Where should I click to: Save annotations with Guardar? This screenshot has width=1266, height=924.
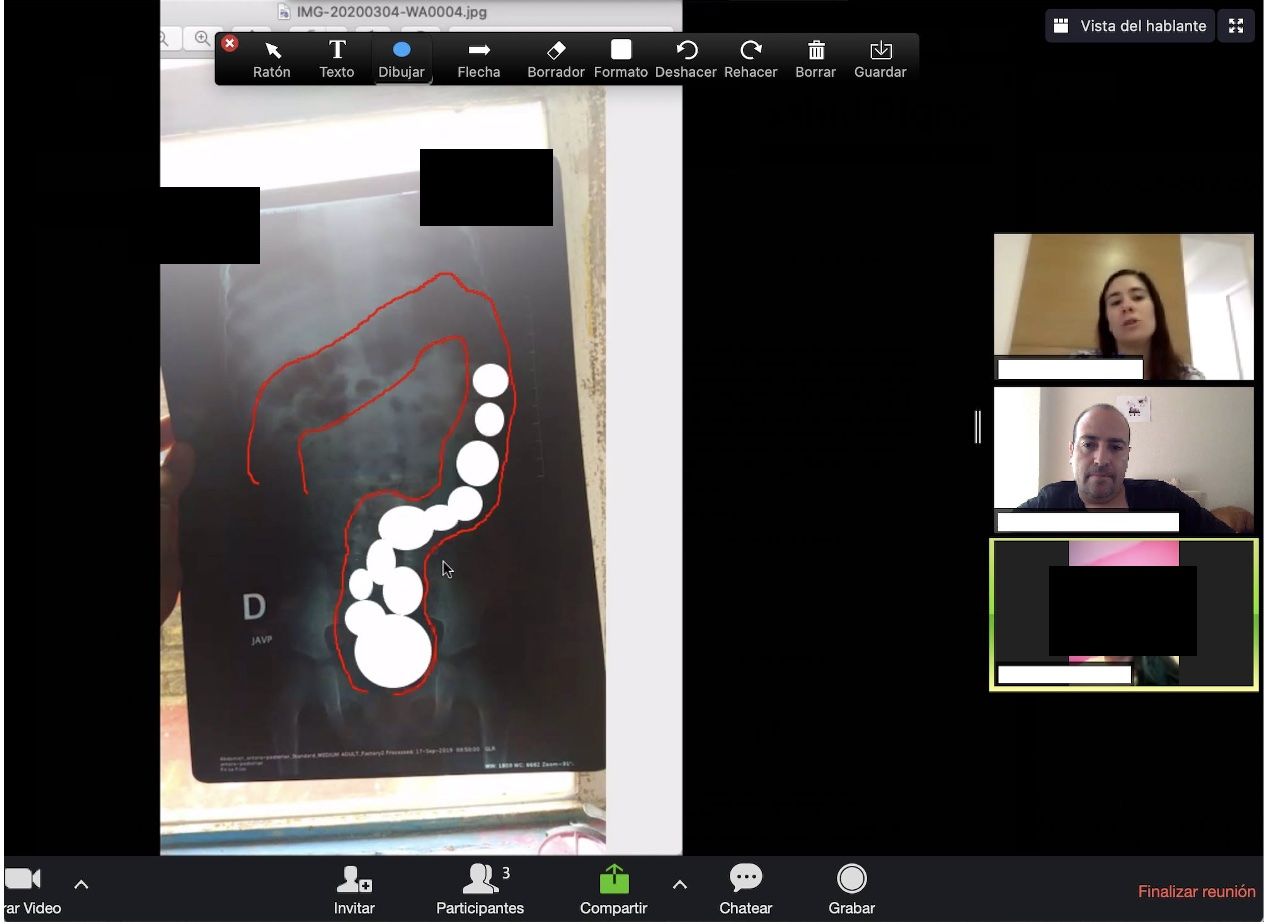[x=880, y=60]
